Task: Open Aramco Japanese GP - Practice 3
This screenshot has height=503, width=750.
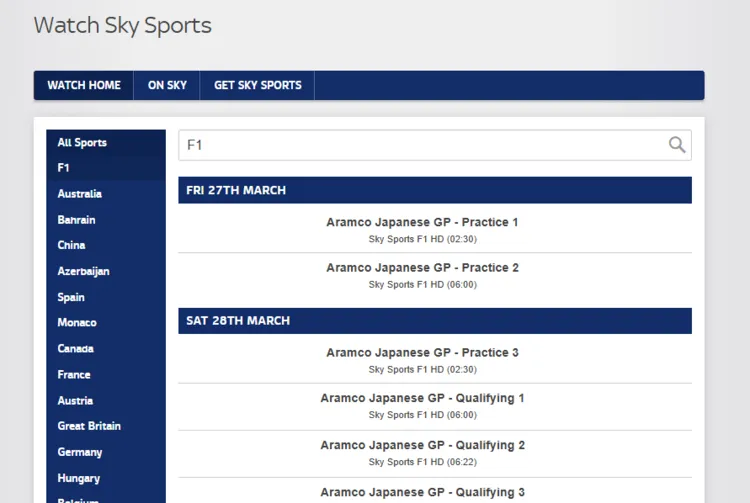Action: (422, 352)
